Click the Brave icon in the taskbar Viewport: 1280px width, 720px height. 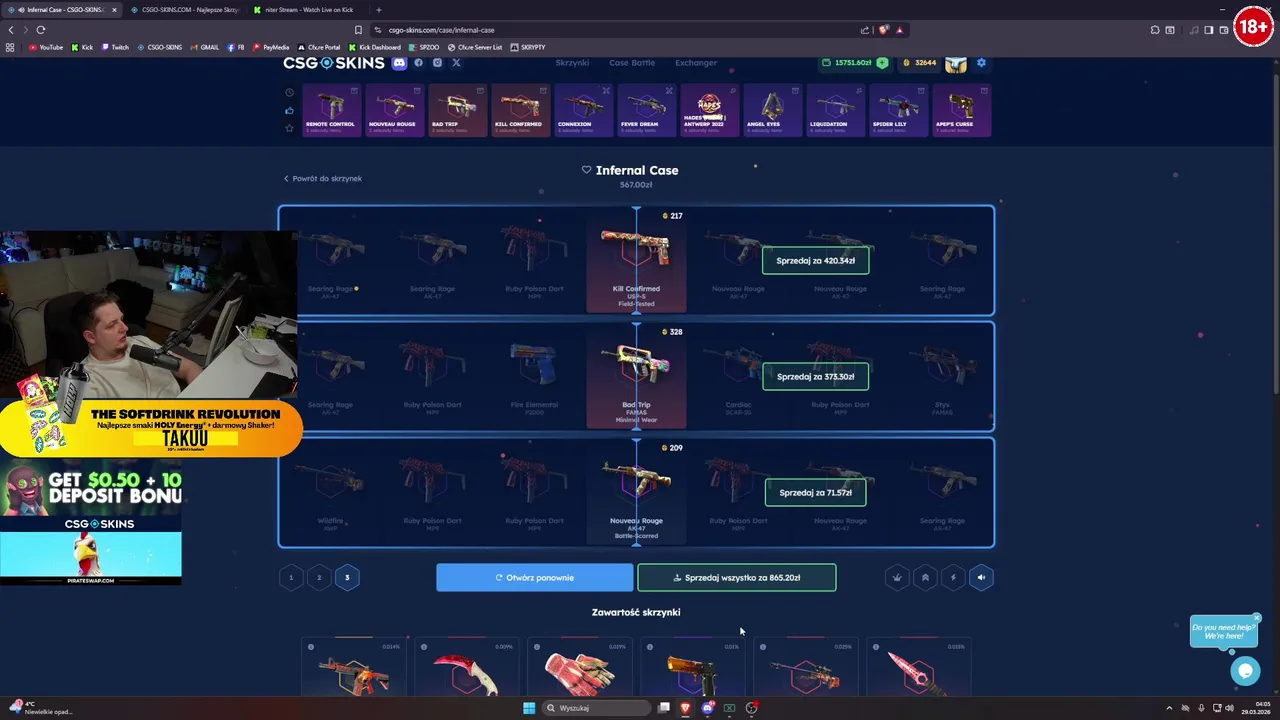pos(685,708)
